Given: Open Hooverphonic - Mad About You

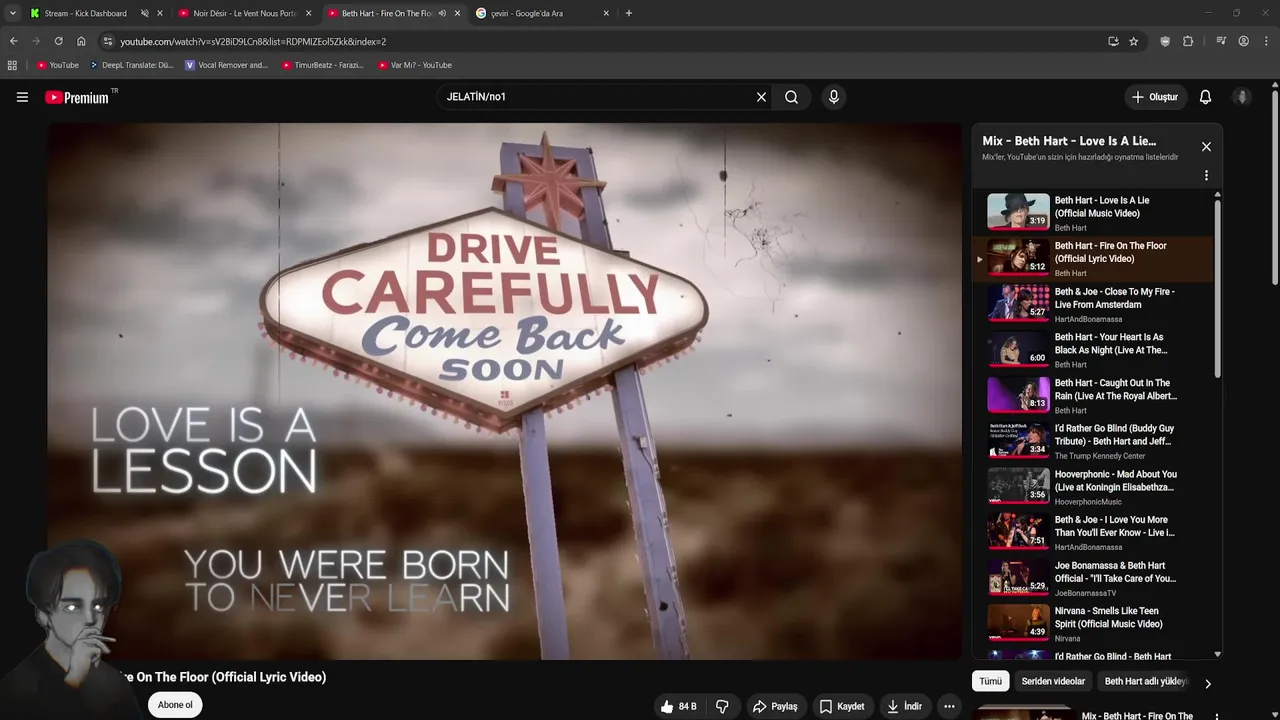Looking at the screenshot, I should [x=1094, y=487].
